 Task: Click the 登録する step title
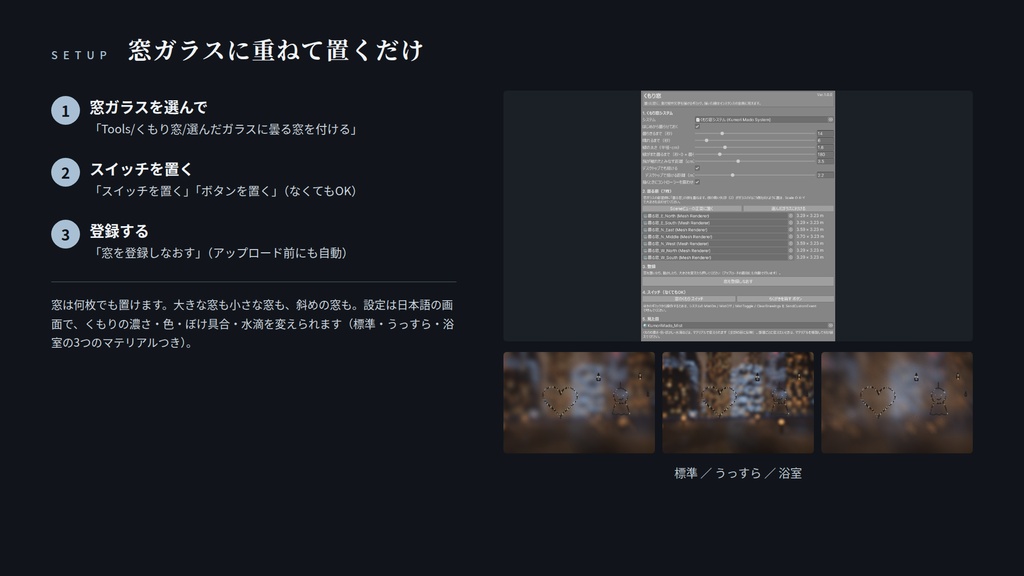tap(119, 231)
